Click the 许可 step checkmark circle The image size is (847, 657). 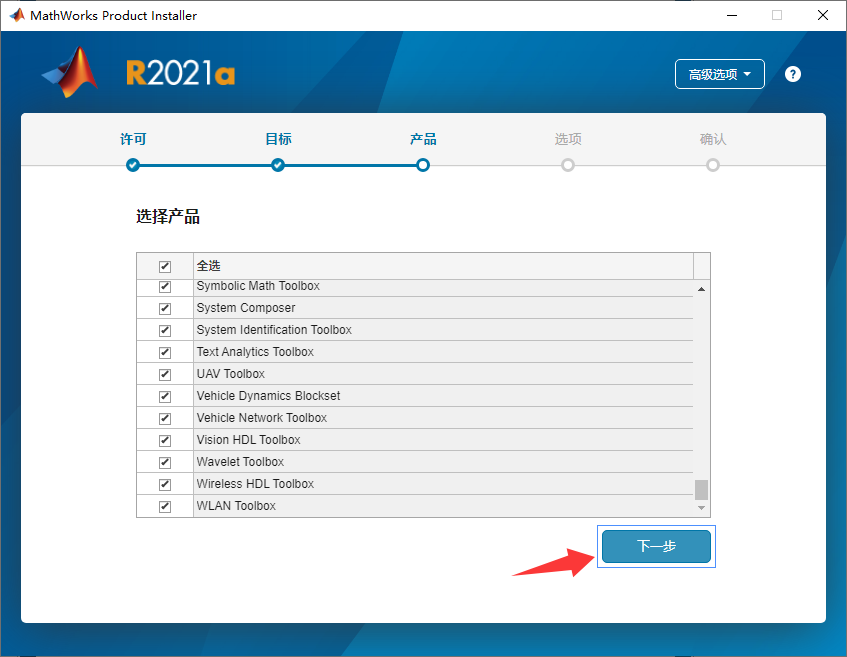tap(133, 165)
